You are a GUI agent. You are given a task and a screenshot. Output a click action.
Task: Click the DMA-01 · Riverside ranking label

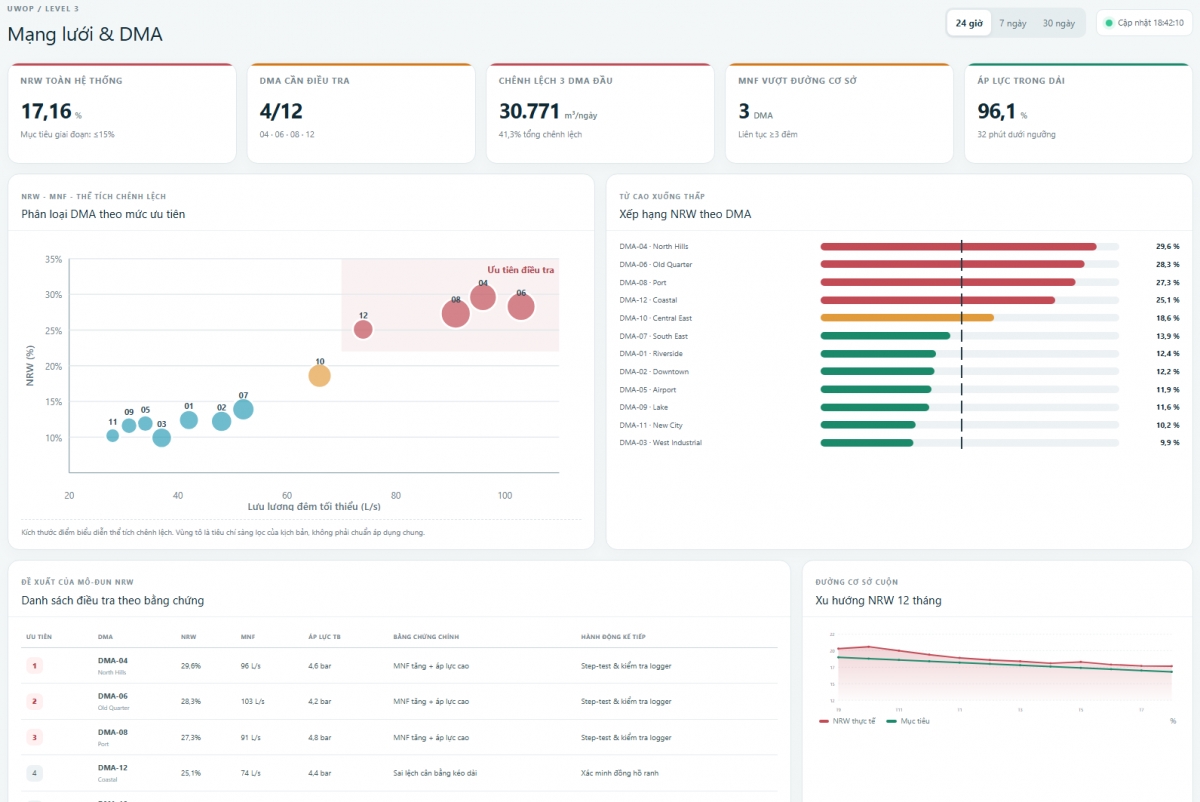click(651, 354)
